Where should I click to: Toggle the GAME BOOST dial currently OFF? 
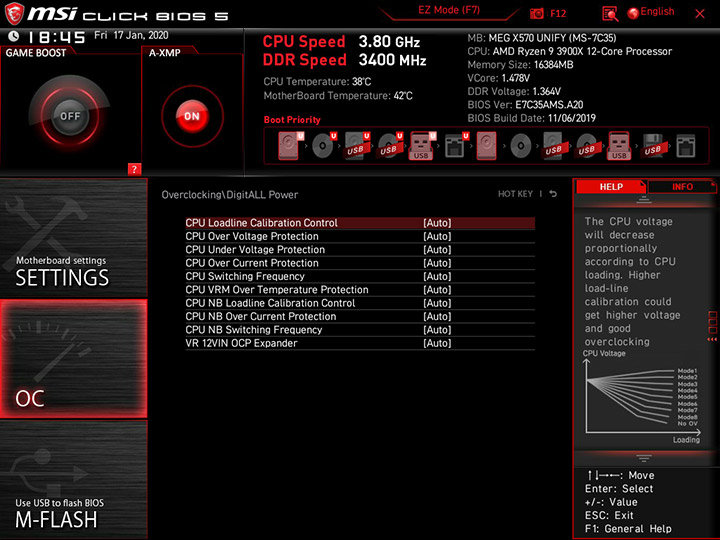point(70,116)
